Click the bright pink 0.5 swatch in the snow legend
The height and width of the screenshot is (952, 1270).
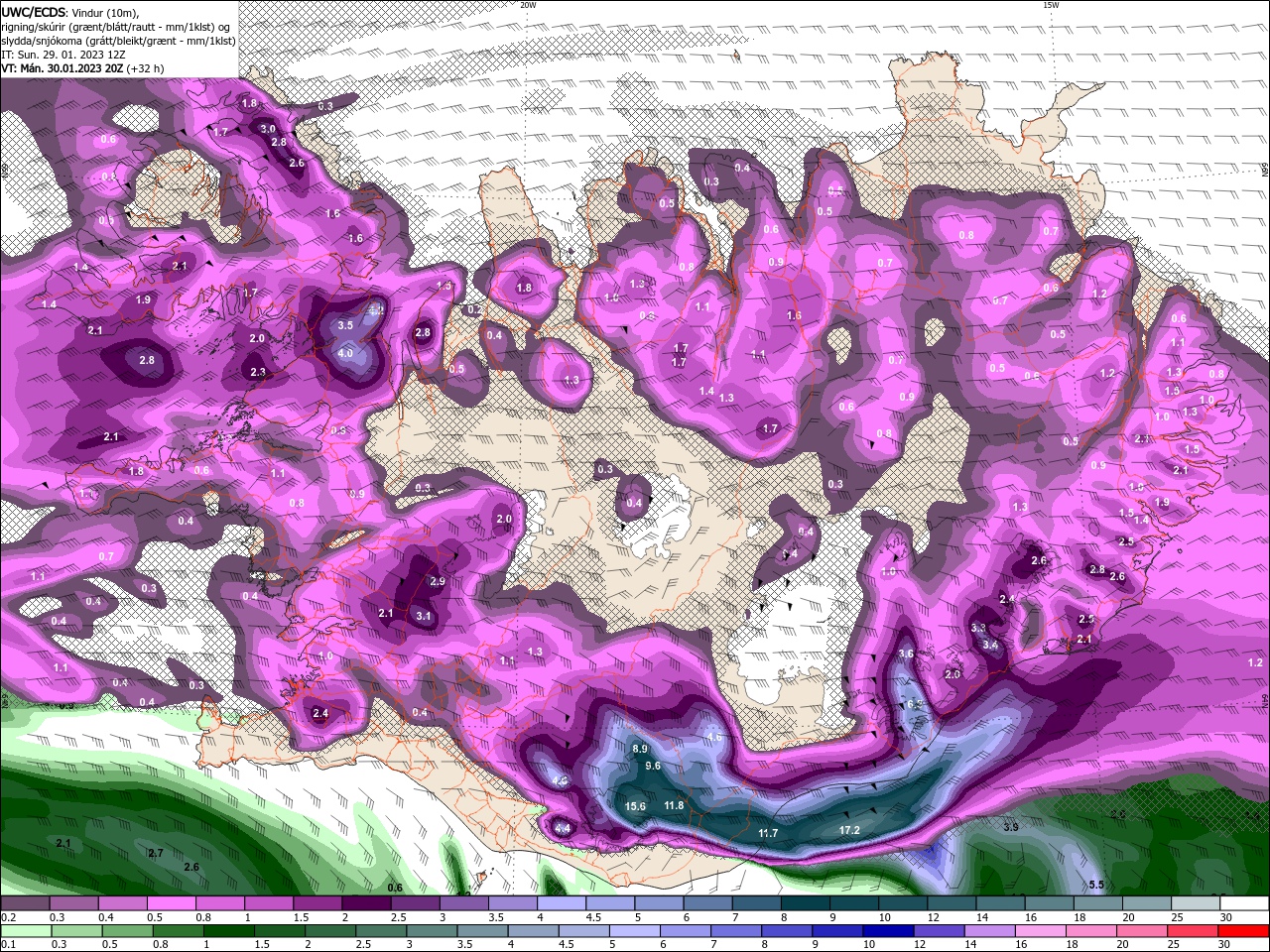click(x=171, y=903)
